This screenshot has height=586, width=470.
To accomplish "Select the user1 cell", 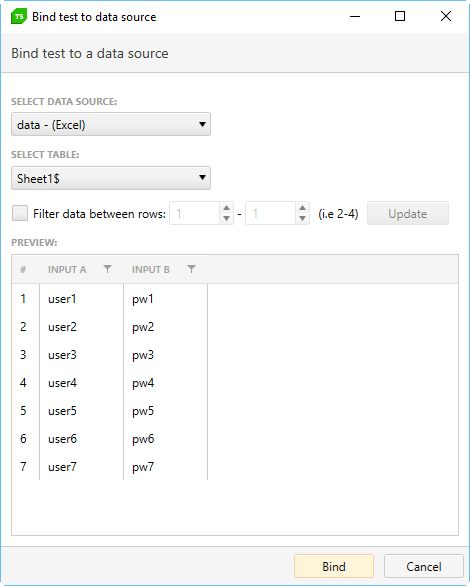I will 81,299.
